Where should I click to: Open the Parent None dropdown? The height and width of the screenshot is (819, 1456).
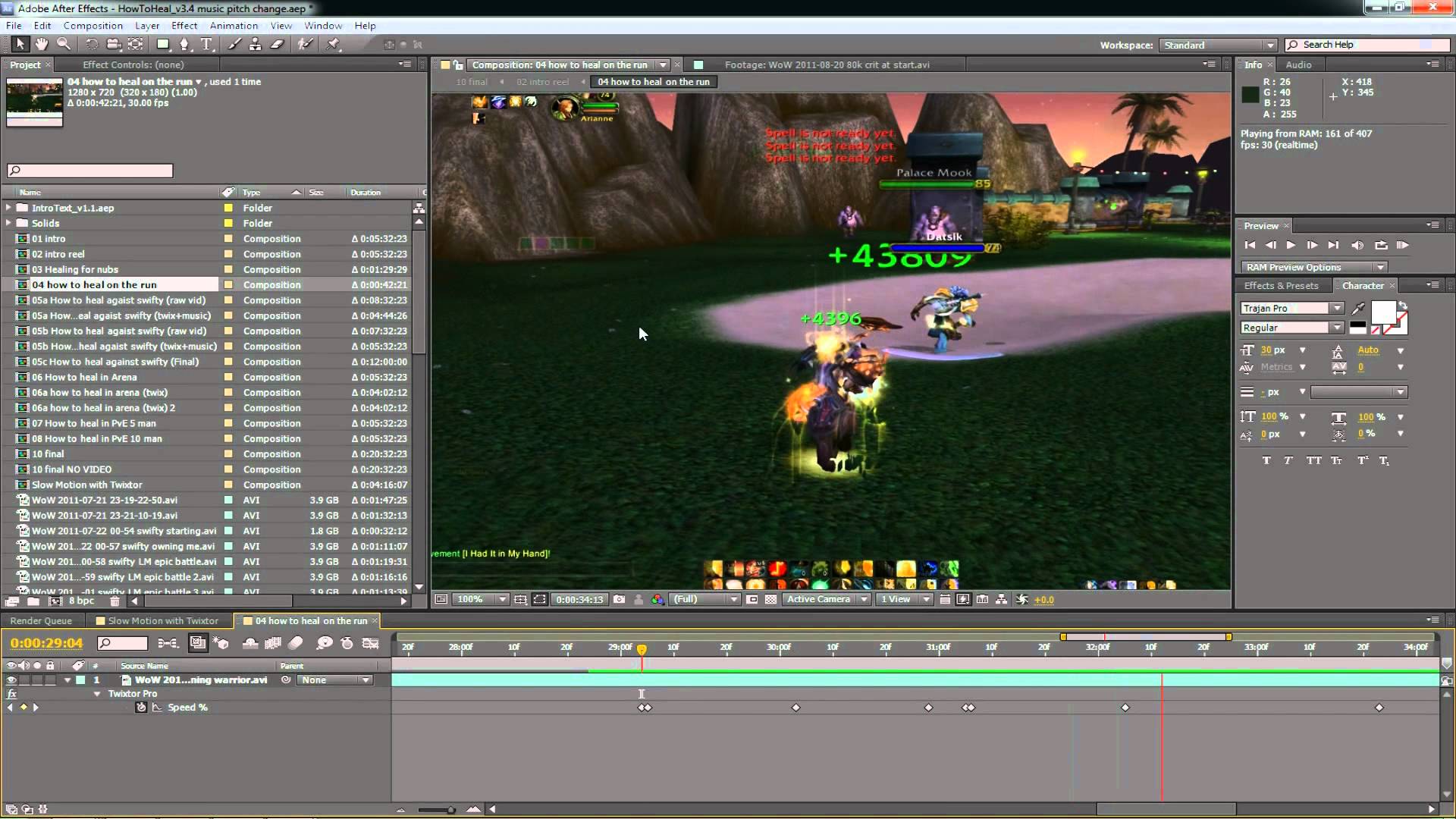coord(335,680)
